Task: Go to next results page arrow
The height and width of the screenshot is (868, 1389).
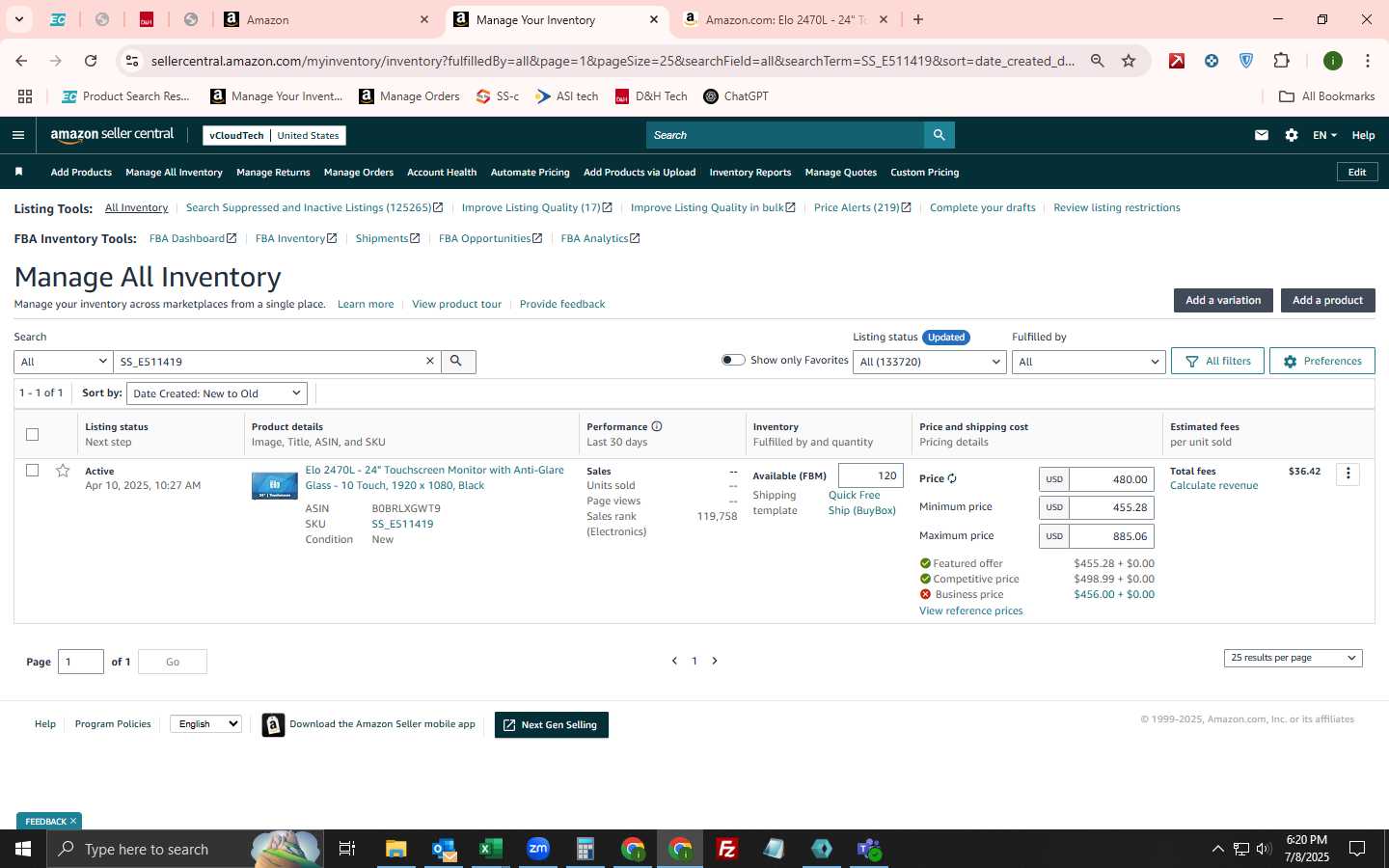Action: click(x=715, y=661)
